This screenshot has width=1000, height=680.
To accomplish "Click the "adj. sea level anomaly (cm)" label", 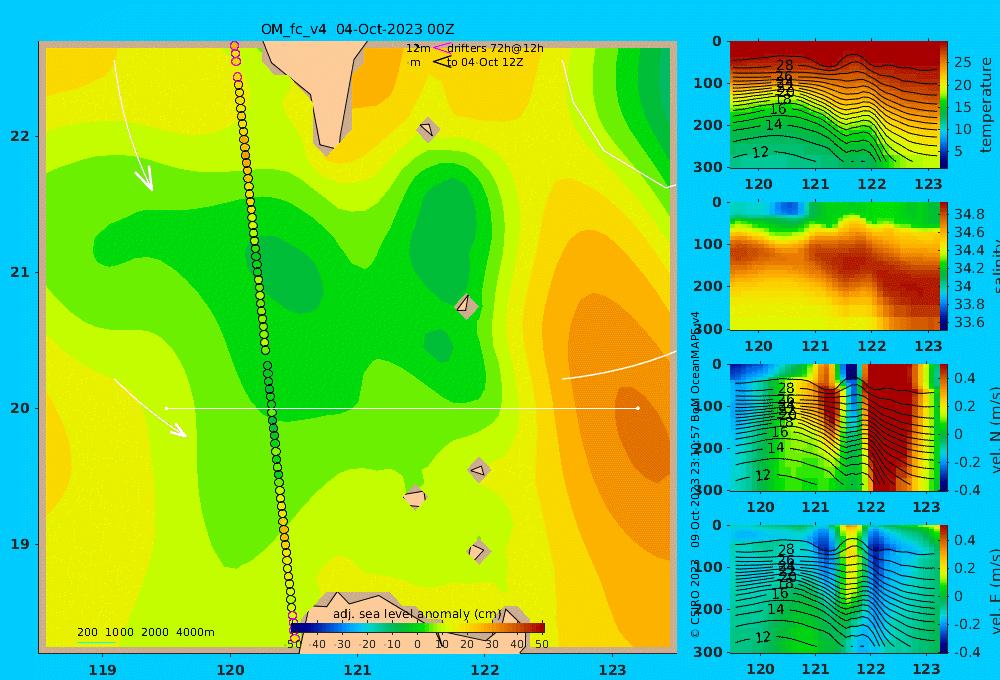I will click(x=417, y=614).
